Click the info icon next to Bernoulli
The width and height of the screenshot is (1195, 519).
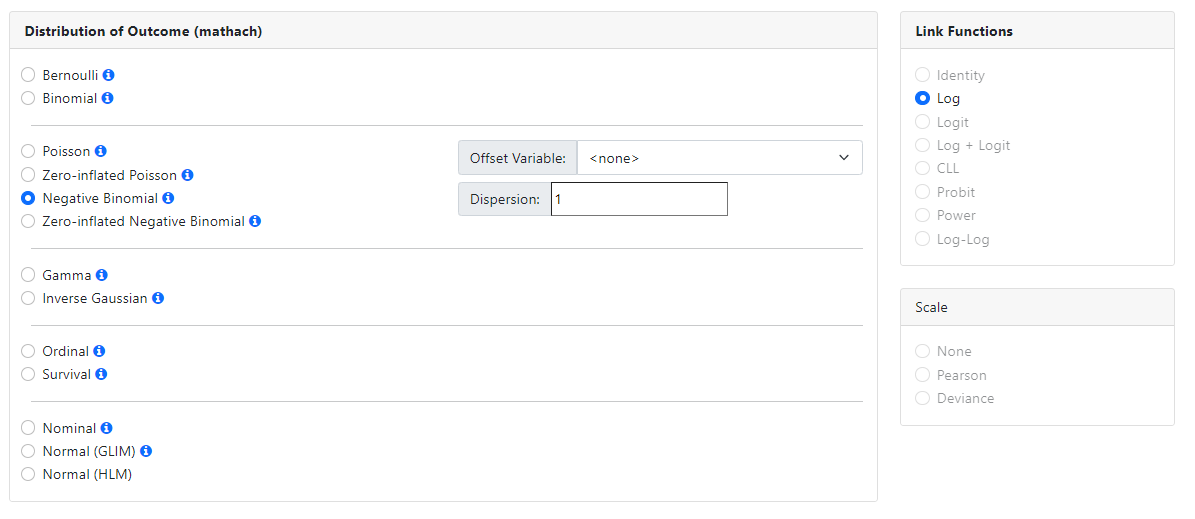(x=109, y=75)
